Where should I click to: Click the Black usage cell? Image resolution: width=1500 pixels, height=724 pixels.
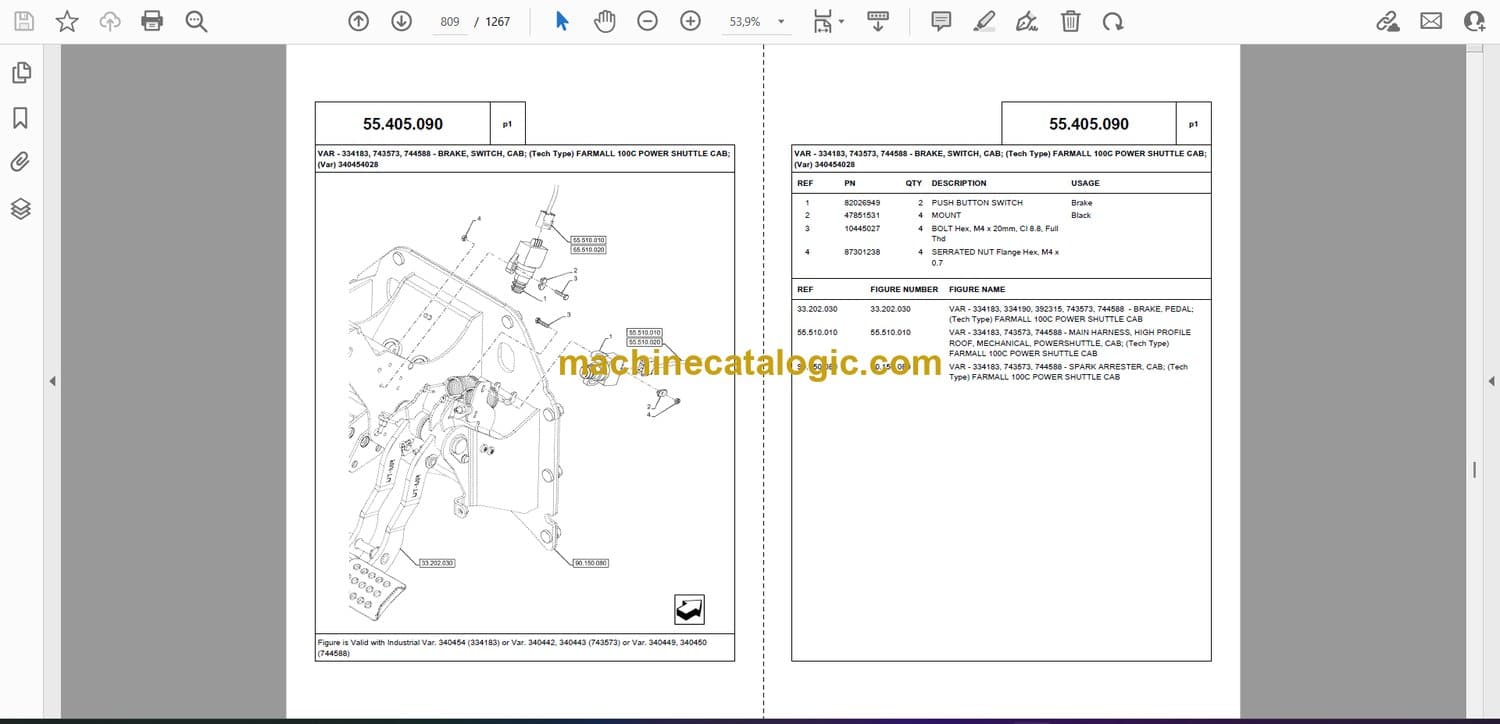[x=1081, y=215]
